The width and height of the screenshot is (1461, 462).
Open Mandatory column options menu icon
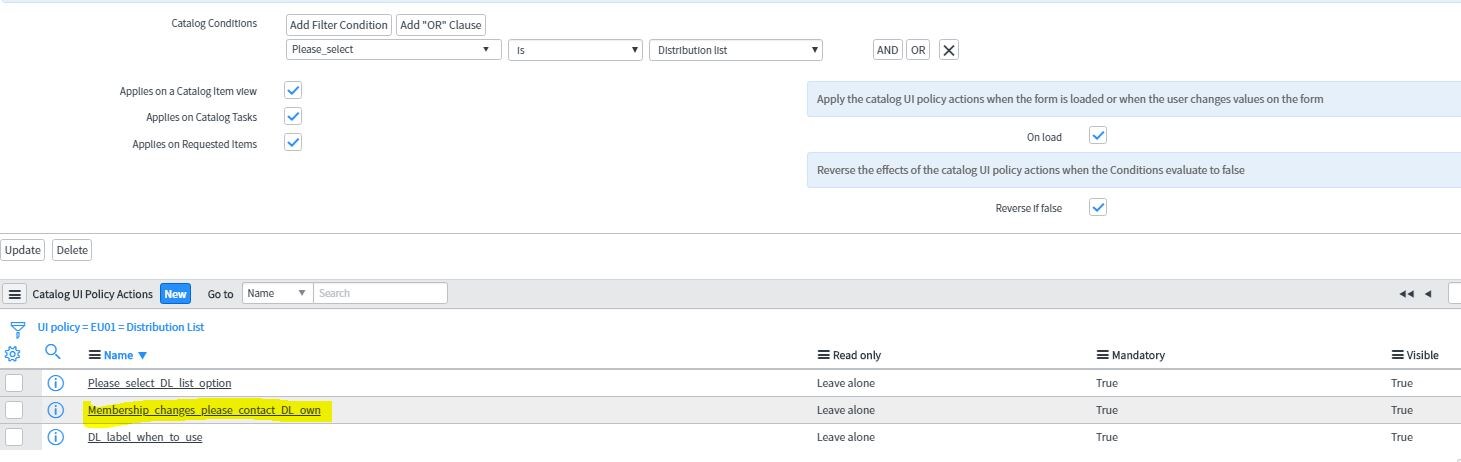coord(1103,355)
